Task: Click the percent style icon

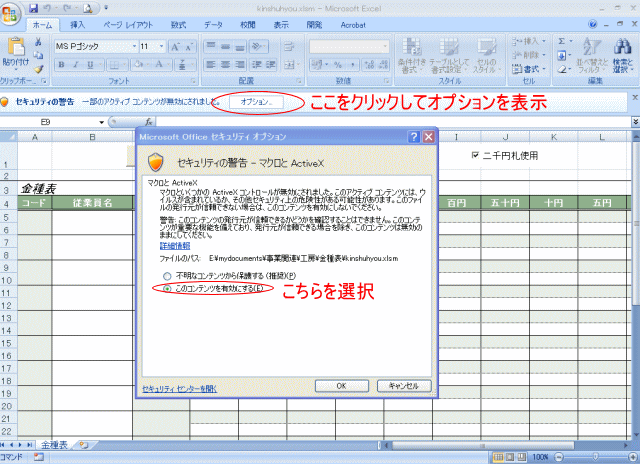Action: coord(338,64)
